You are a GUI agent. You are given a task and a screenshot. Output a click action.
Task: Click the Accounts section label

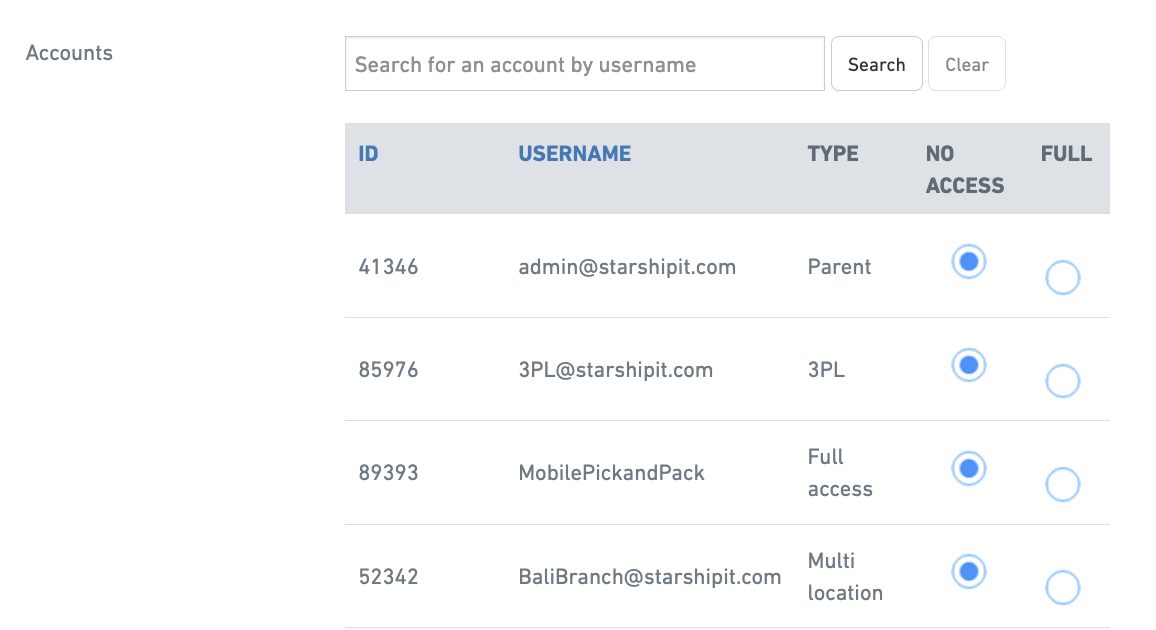[x=68, y=52]
